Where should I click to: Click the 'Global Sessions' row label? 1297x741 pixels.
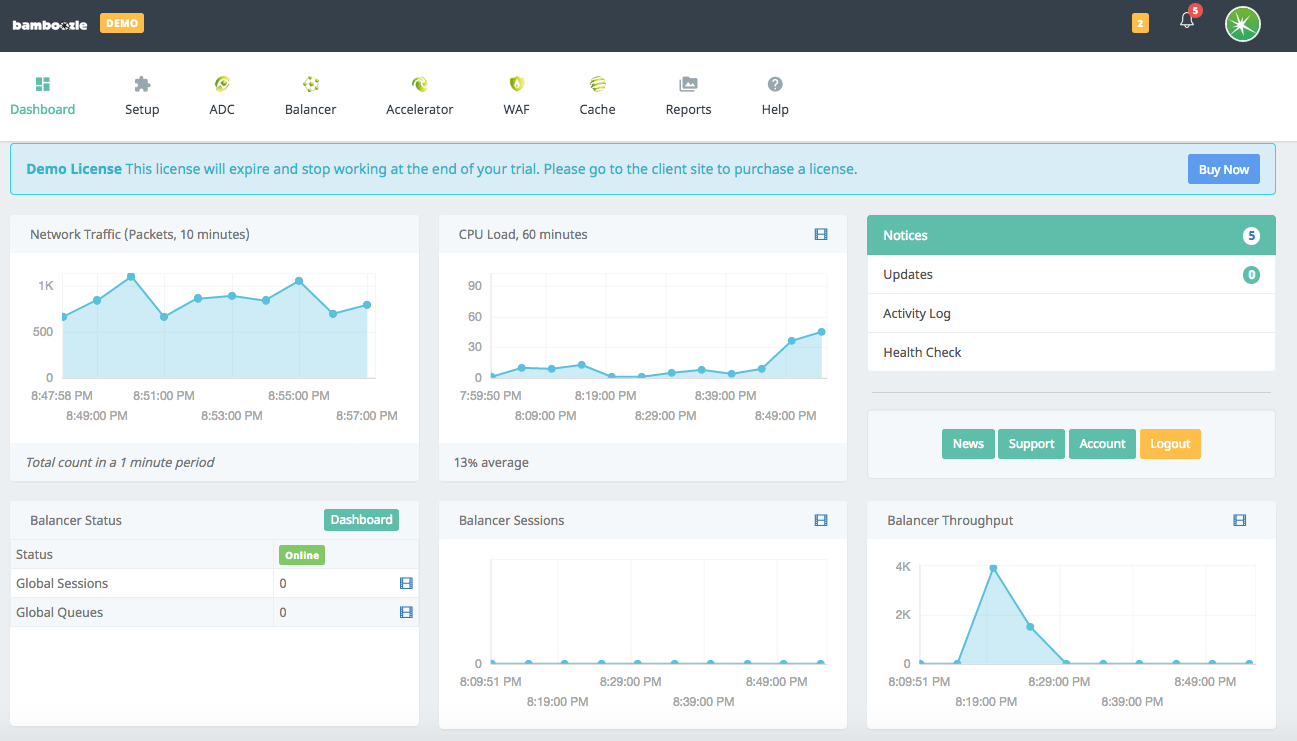point(62,583)
